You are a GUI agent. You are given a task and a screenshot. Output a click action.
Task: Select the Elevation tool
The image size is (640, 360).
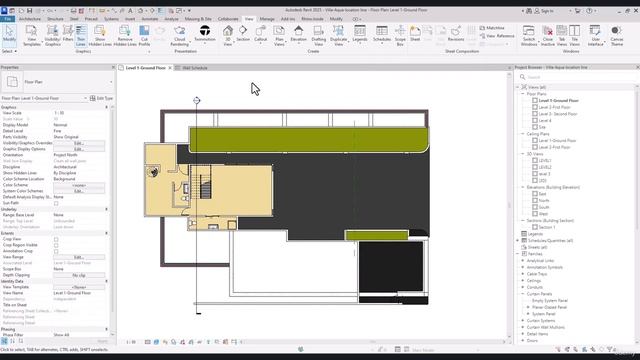[x=298, y=34]
